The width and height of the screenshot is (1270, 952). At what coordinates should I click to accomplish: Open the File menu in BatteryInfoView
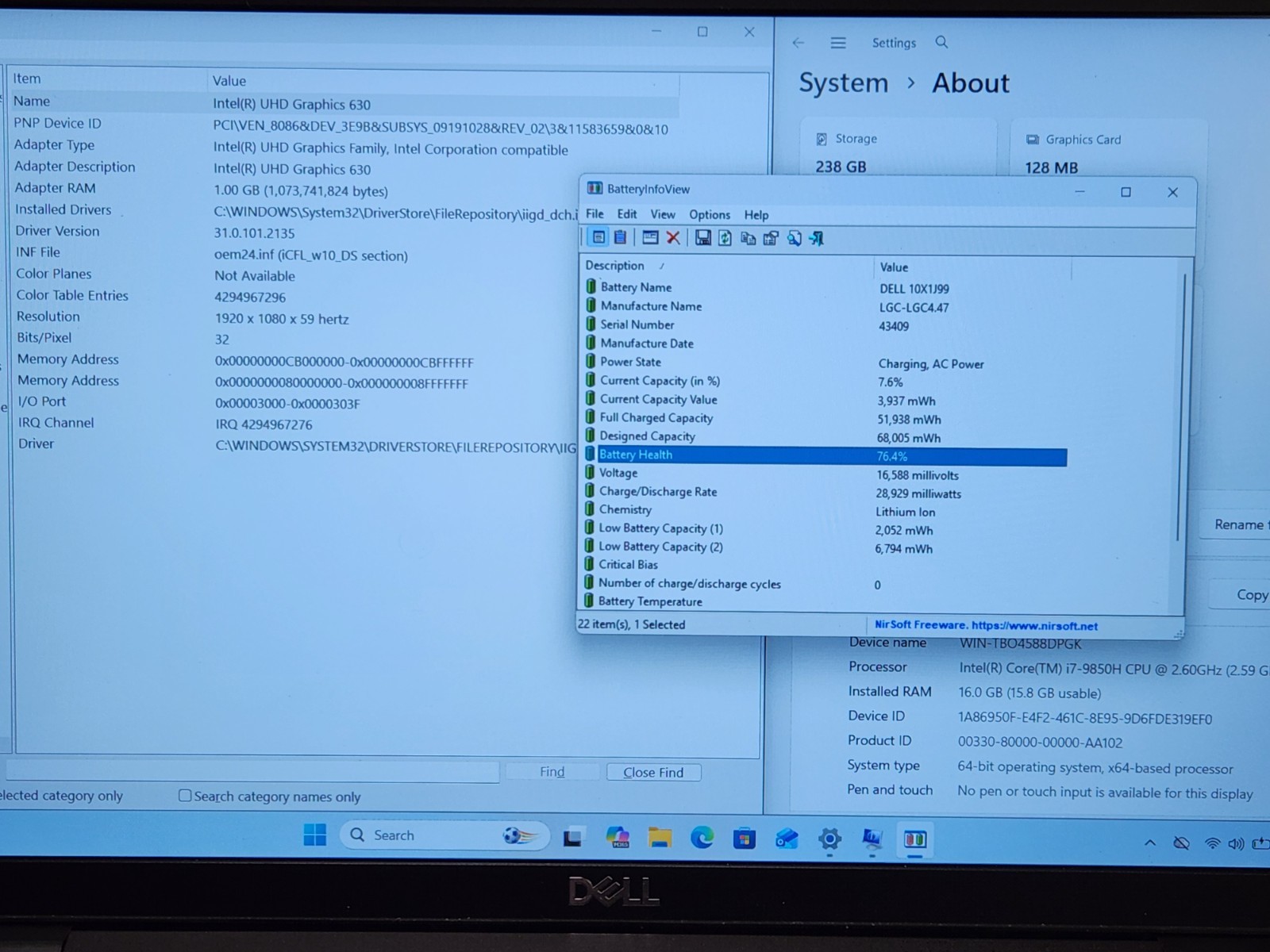(595, 214)
